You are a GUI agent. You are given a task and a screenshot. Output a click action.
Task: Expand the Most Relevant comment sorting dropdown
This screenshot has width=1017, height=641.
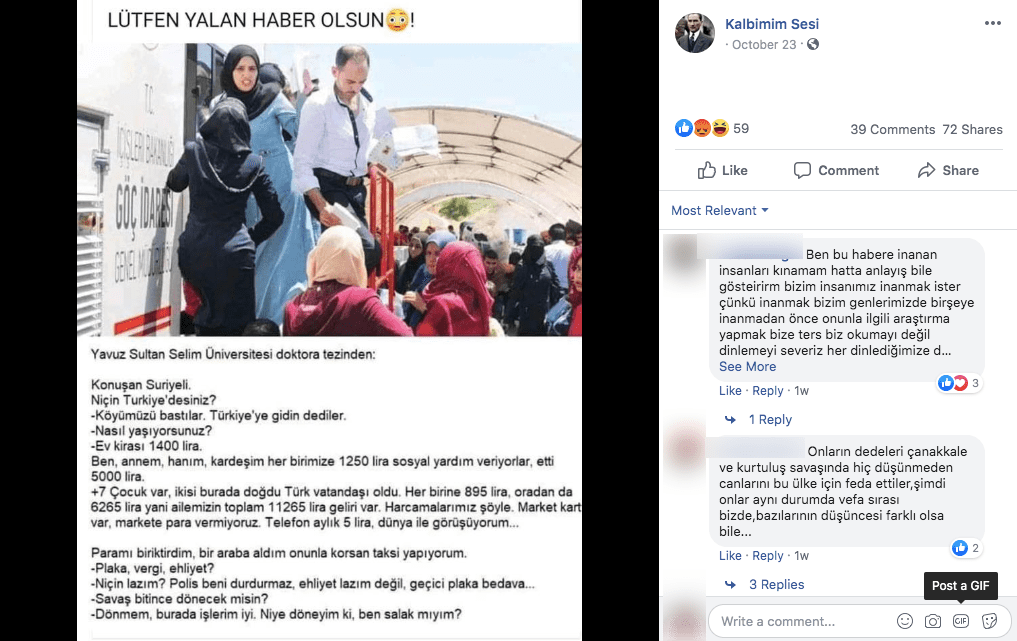pos(719,210)
